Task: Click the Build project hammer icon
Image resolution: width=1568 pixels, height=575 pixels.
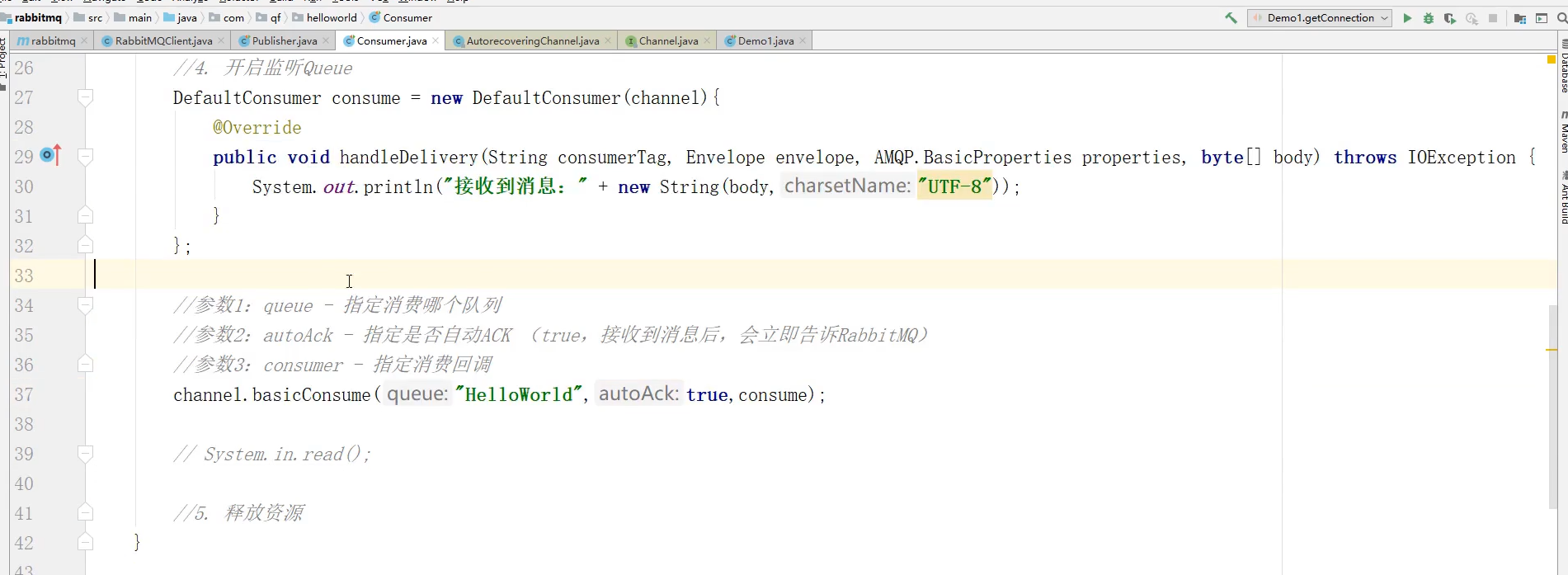Action: (1231, 18)
